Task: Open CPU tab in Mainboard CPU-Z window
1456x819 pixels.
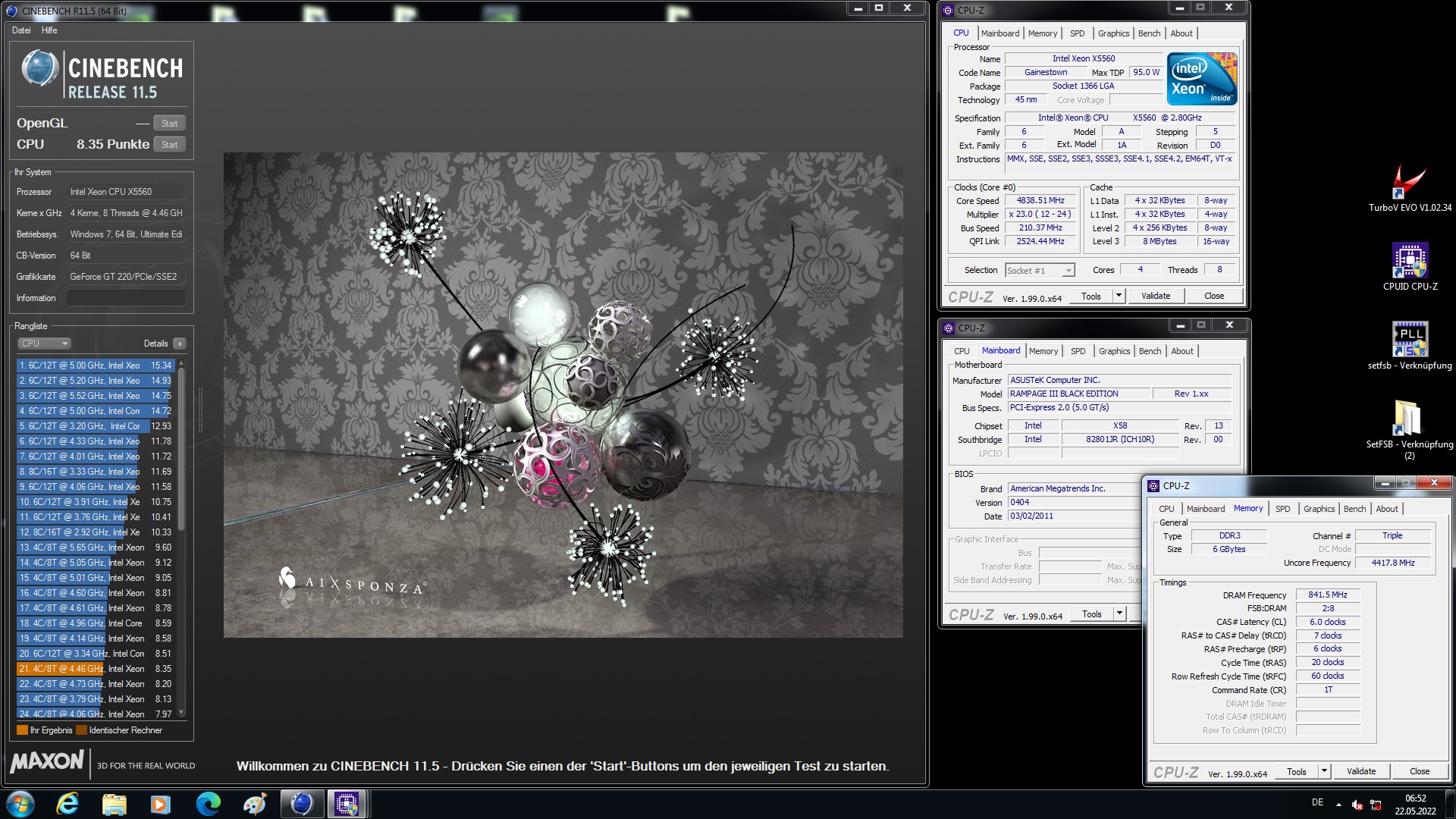Action: coord(962,351)
